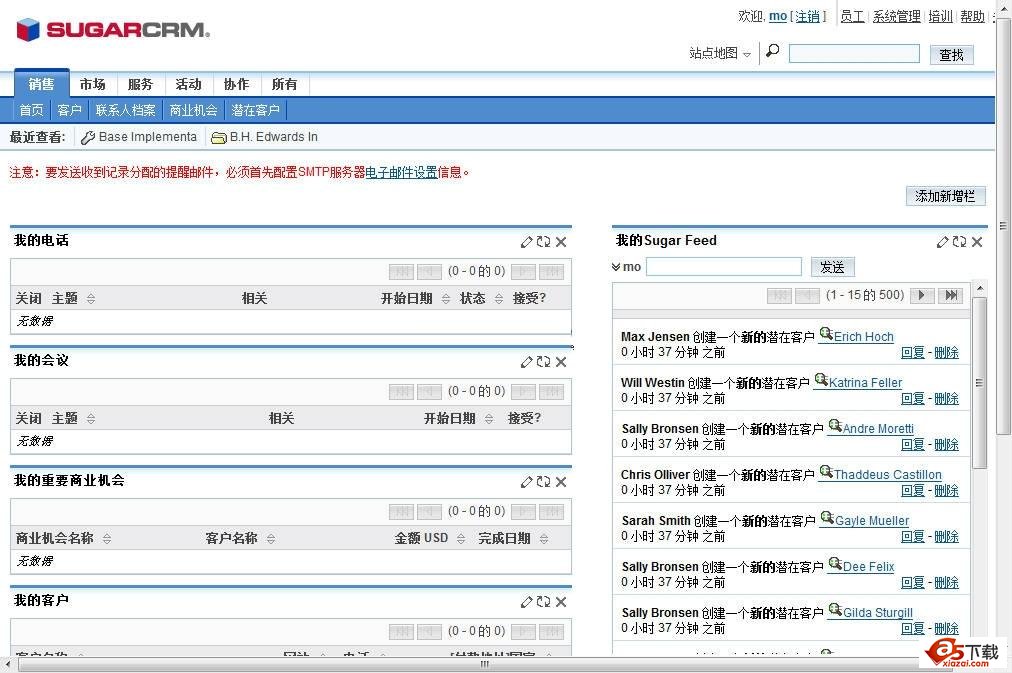Open the 站点地图 dropdown
Viewport: 1012px width, 673px height.
720,54
